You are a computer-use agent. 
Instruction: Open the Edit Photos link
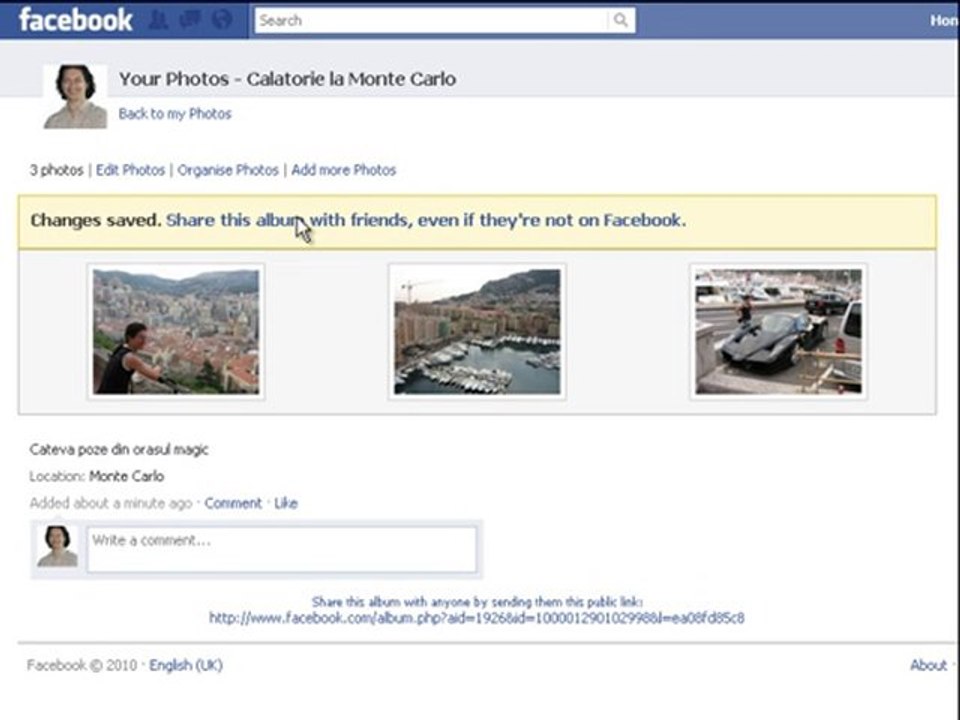point(130,170)
